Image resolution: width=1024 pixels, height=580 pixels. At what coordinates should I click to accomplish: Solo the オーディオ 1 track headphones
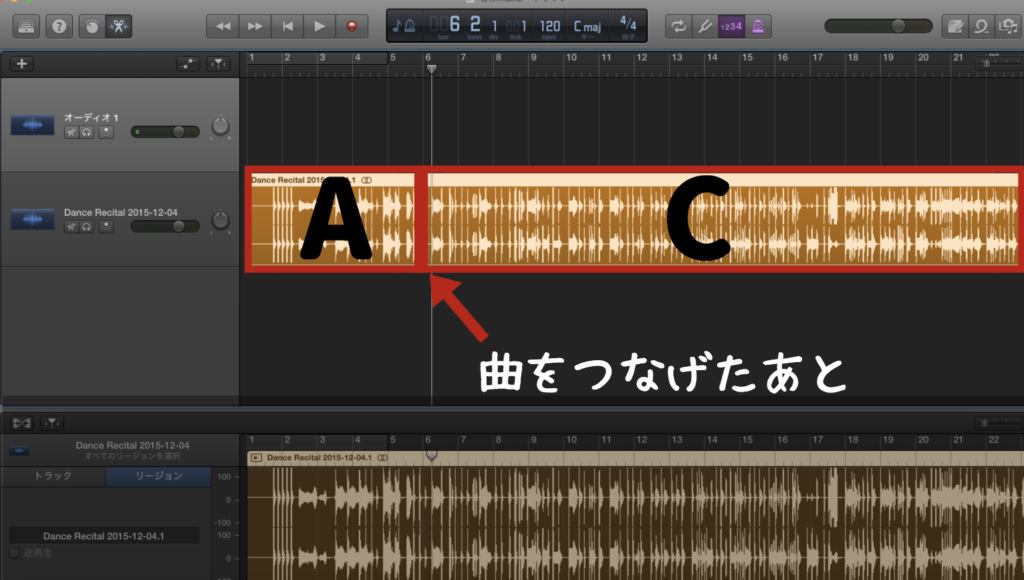[x=87, y=132]
